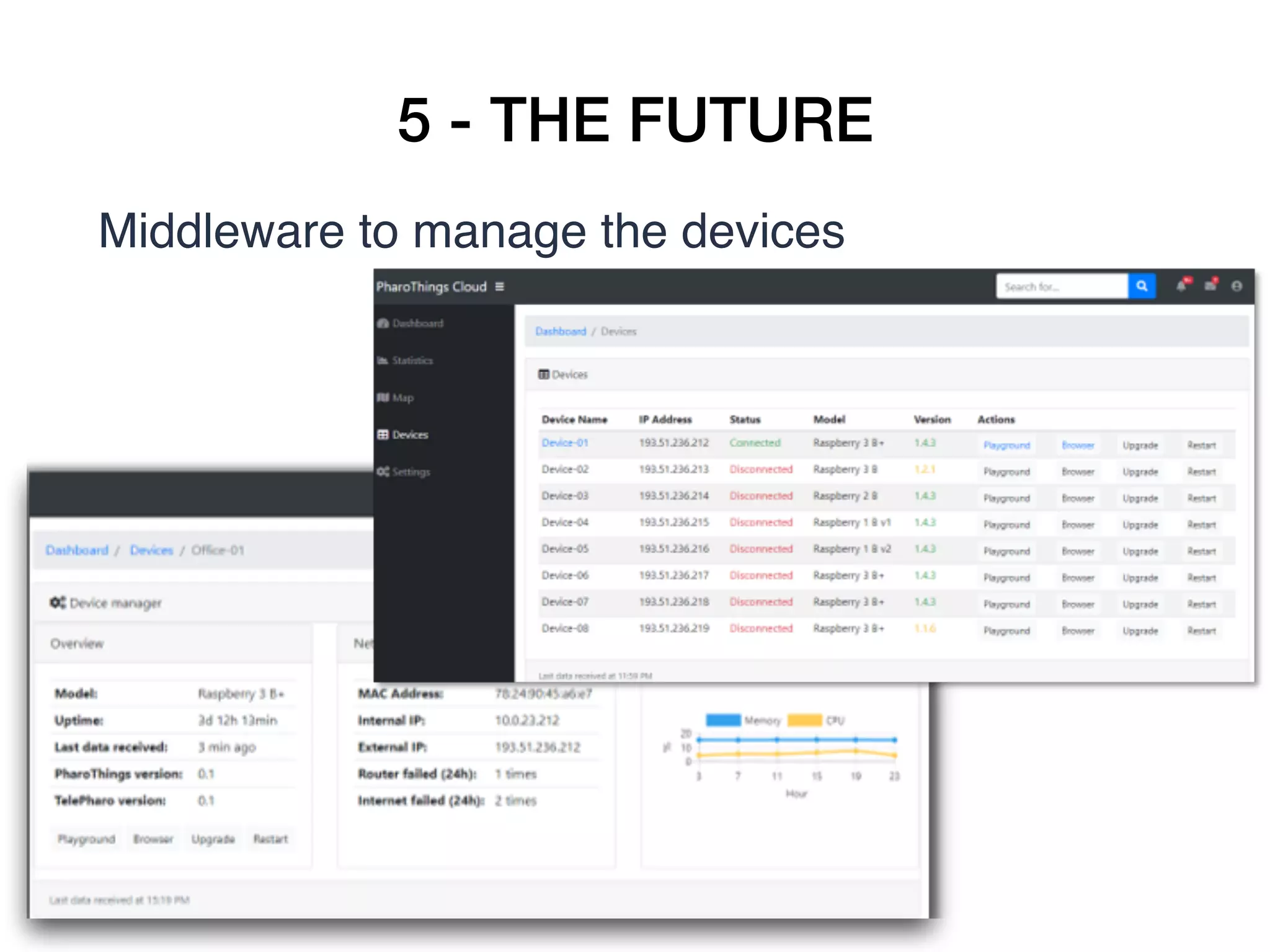Click orange version 1.1.6 for Device-08
Screen dimensions: 1270x952
925,628
